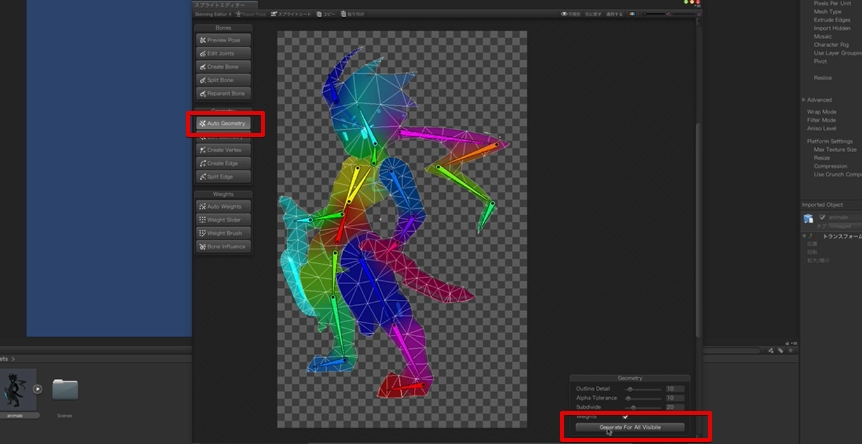Click the Mesh Type label
Image resolution: width=862 pixels, height=445 pixels.
click(x=827, y=12)
